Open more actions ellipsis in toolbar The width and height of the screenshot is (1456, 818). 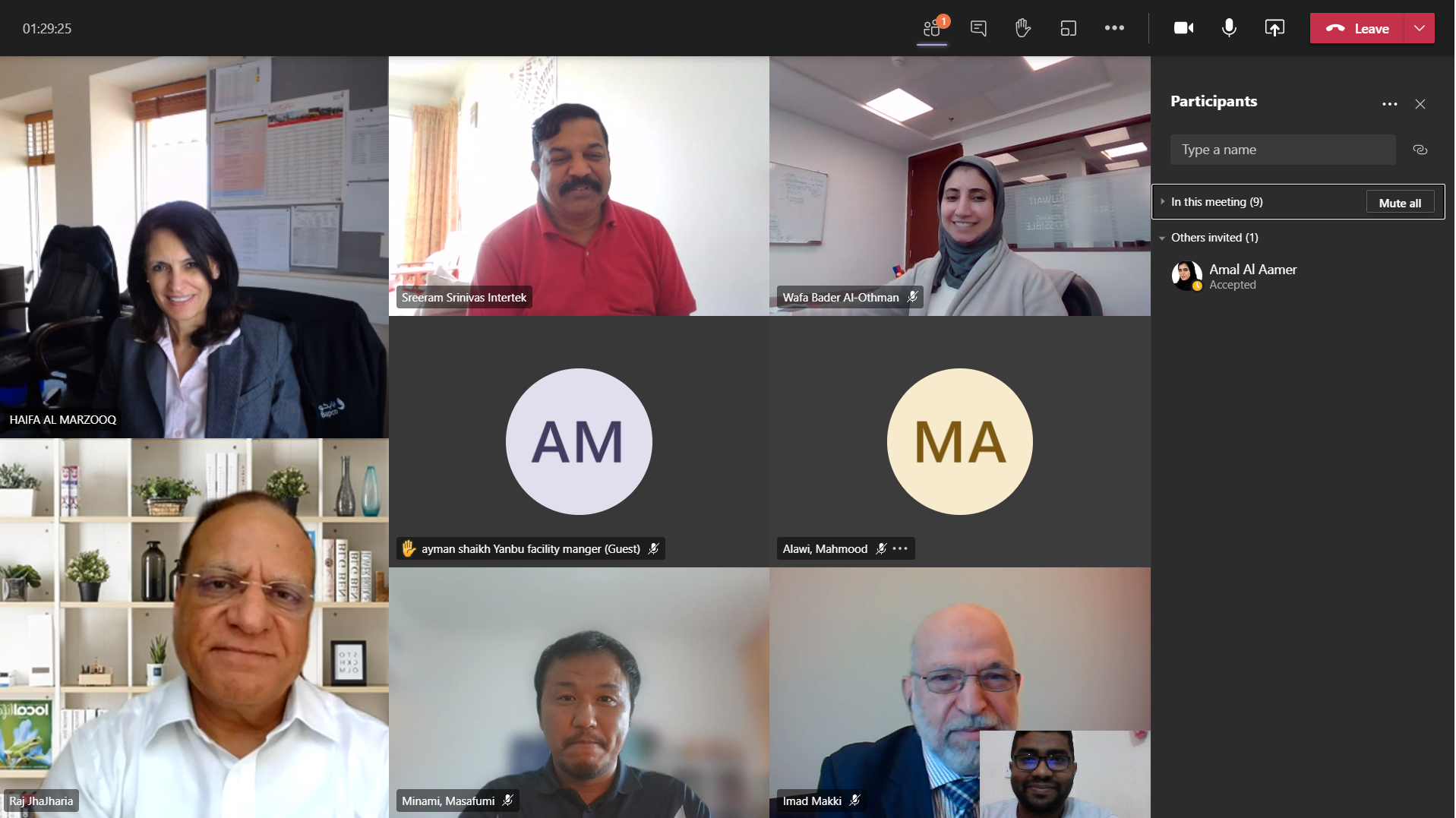coord(1114,28)
